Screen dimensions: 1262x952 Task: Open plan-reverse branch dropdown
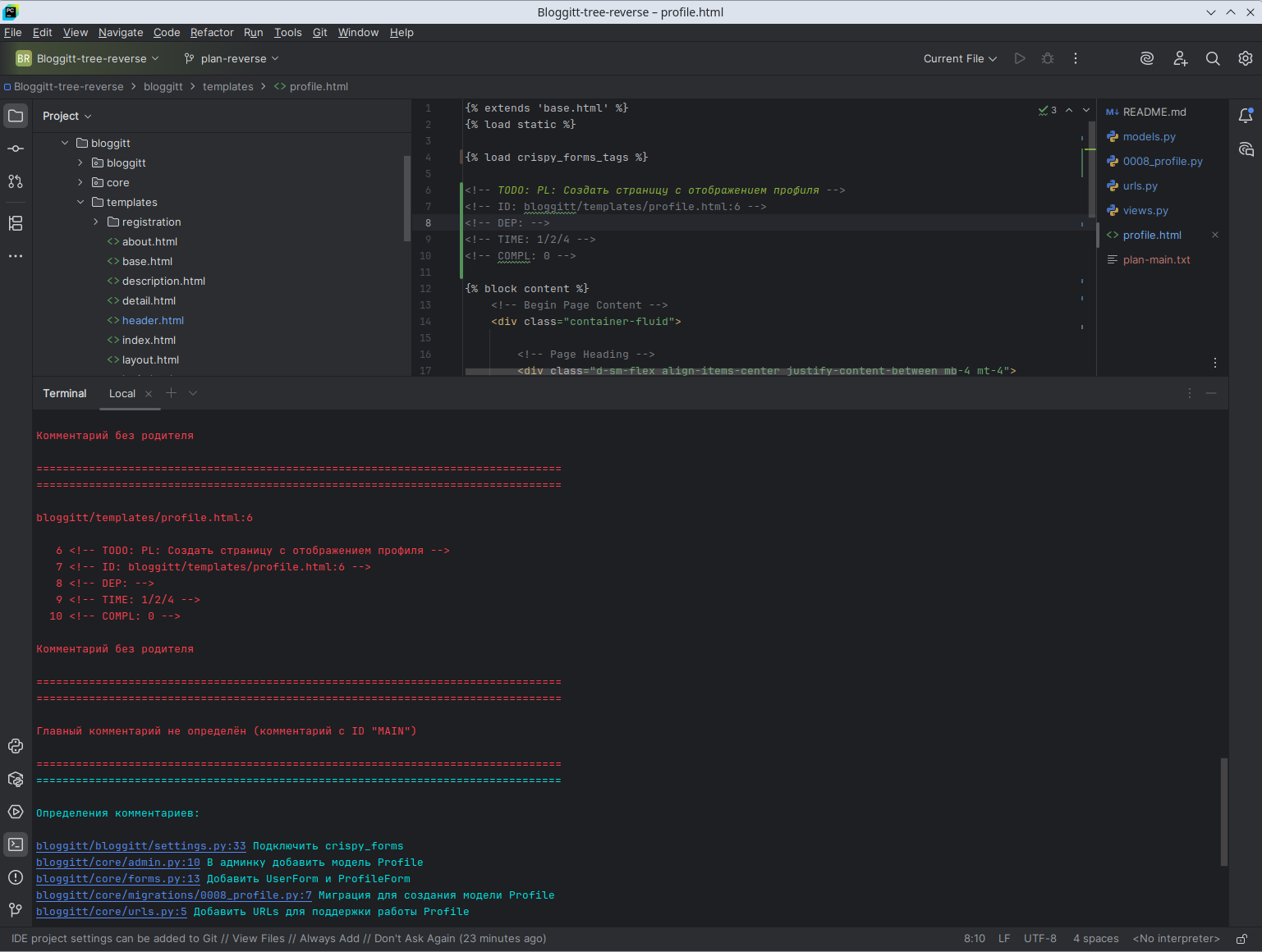(232, 58)
